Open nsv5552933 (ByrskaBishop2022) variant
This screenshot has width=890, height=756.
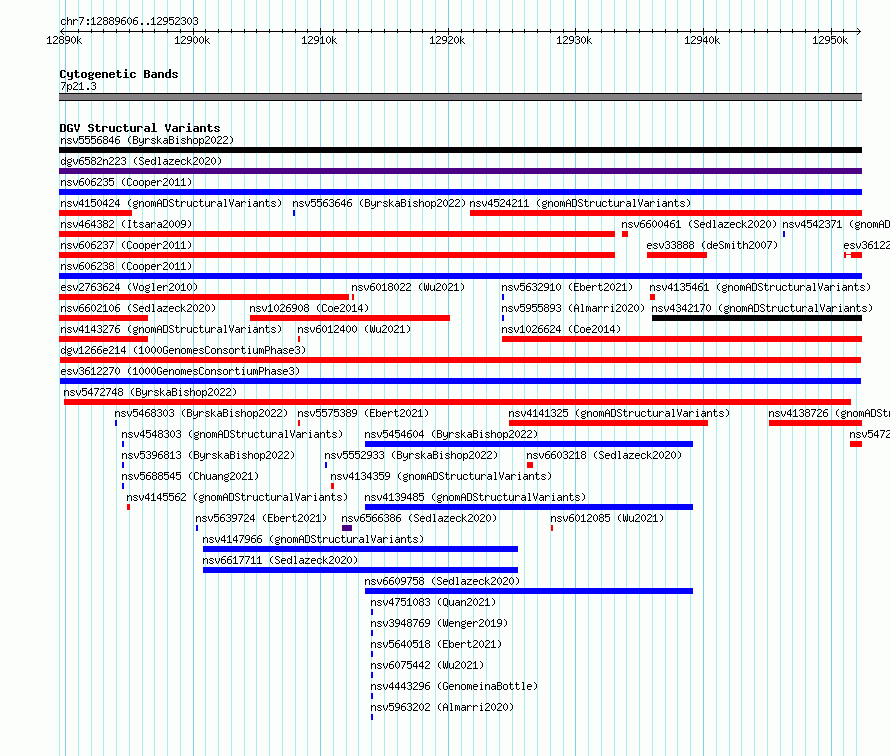(411, 455)
